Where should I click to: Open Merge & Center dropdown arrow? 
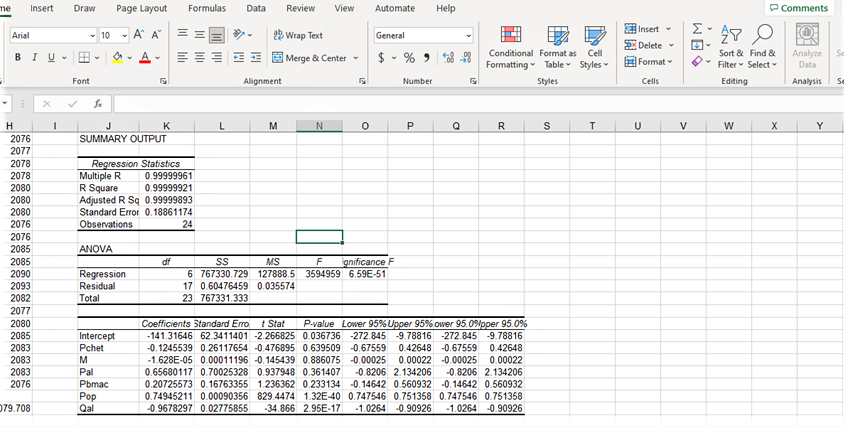355,58
